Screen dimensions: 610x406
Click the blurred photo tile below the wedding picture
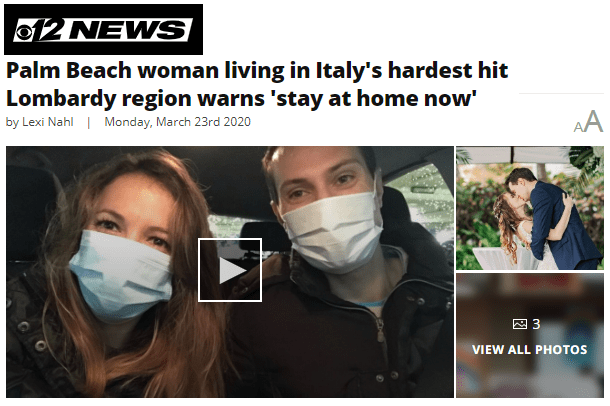click(x=530, y=335)
